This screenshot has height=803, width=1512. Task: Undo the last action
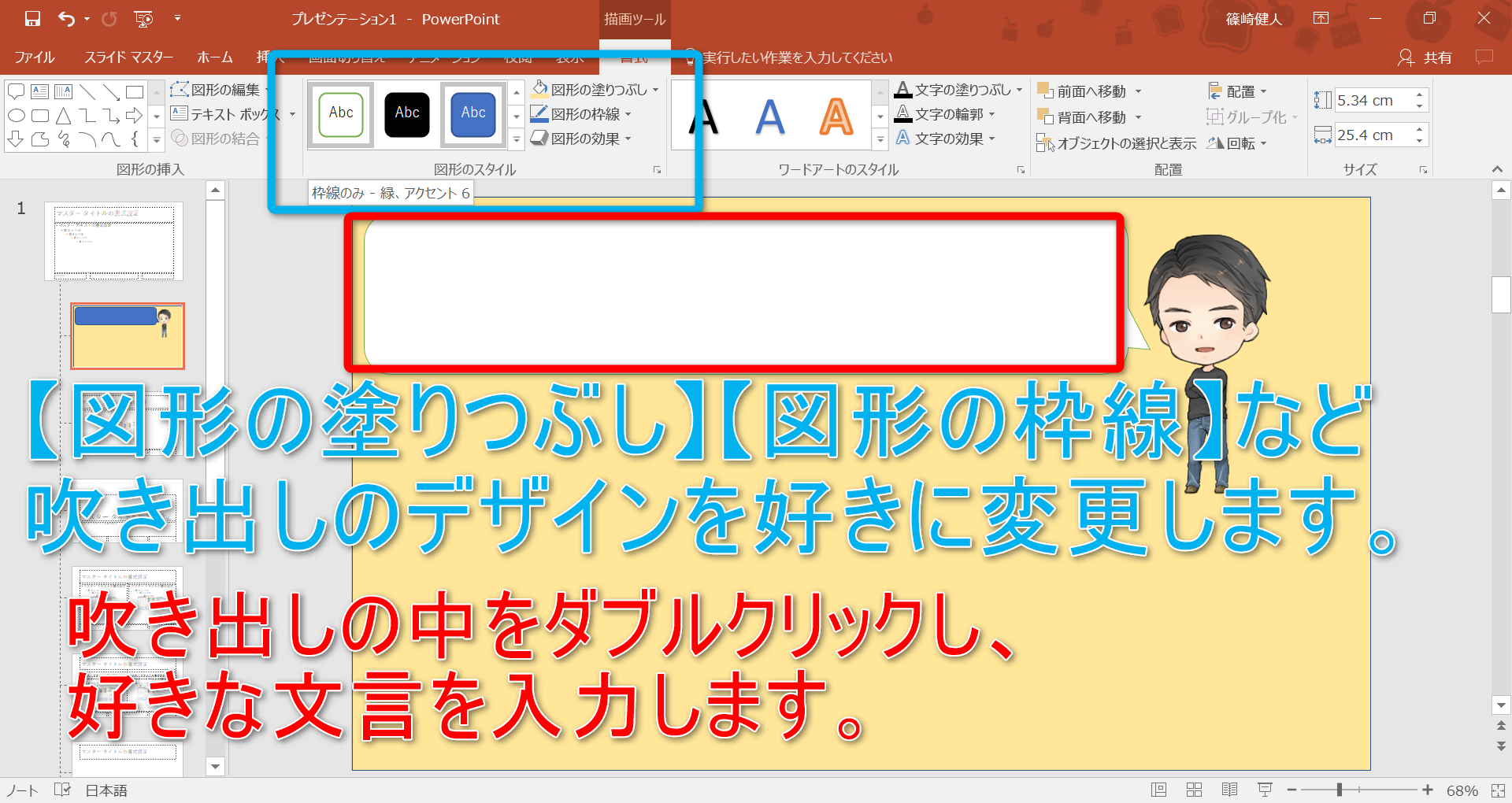tap(66, 19)
